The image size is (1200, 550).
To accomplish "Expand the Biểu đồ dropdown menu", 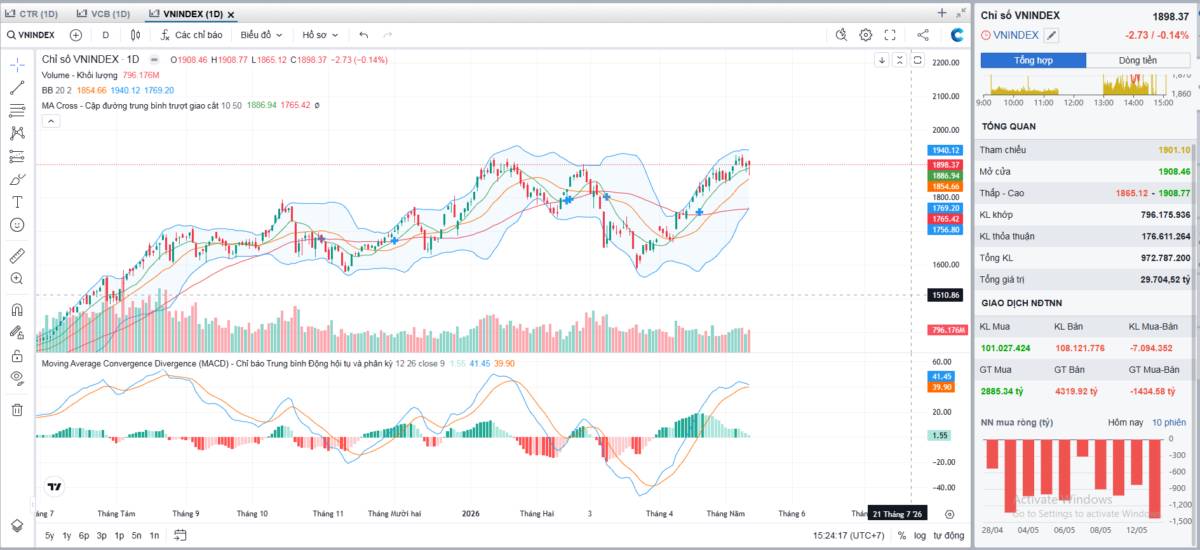I will click(263, 35).
